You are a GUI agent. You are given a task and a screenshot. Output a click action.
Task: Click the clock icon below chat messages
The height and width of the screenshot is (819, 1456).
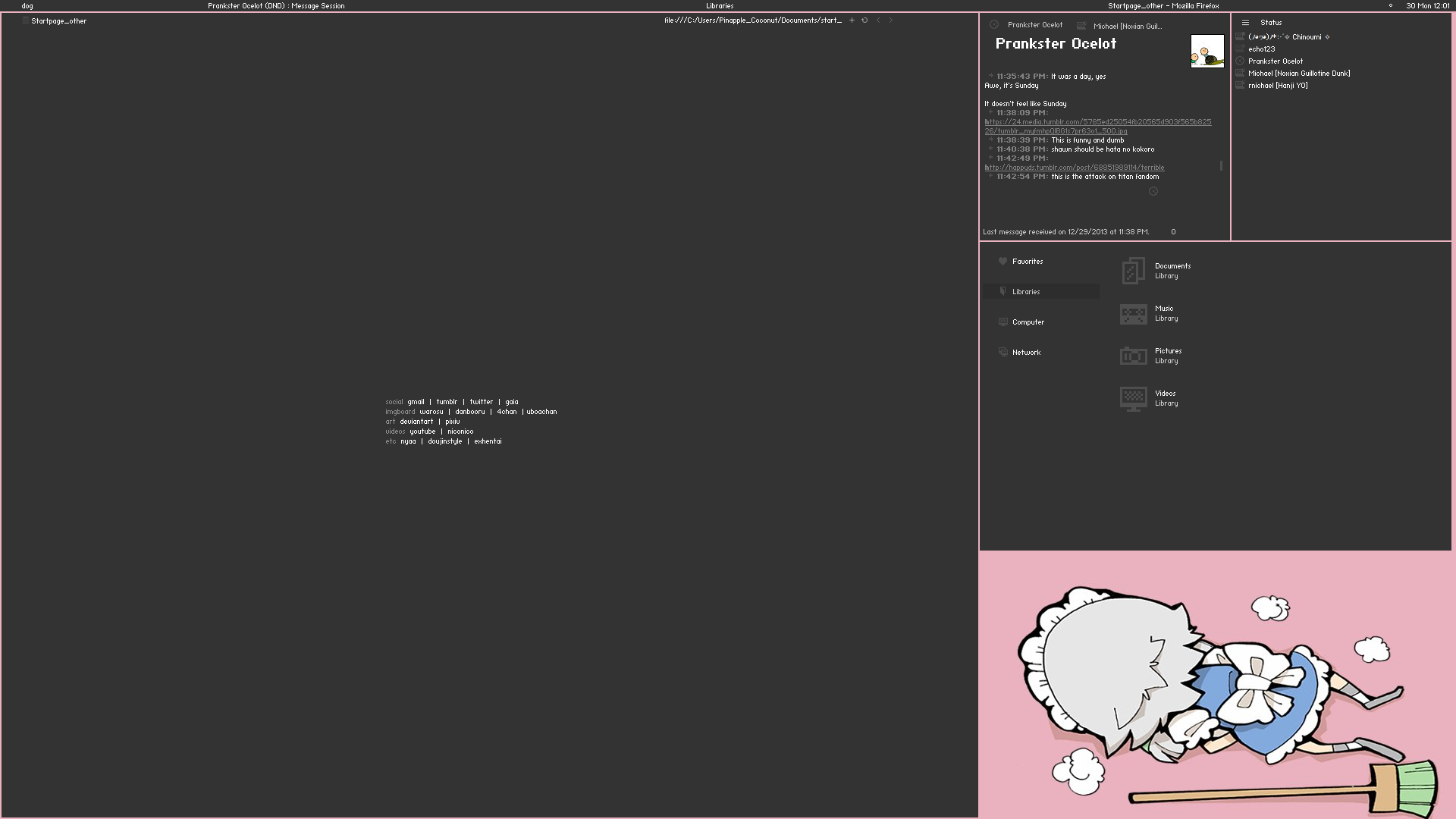pos(1153,191)
